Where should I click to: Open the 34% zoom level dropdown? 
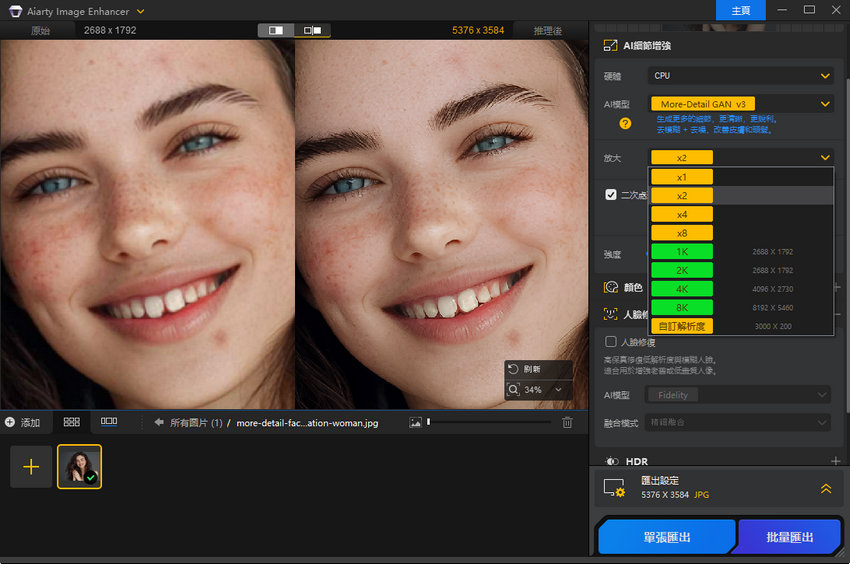(x=558, y=389)
